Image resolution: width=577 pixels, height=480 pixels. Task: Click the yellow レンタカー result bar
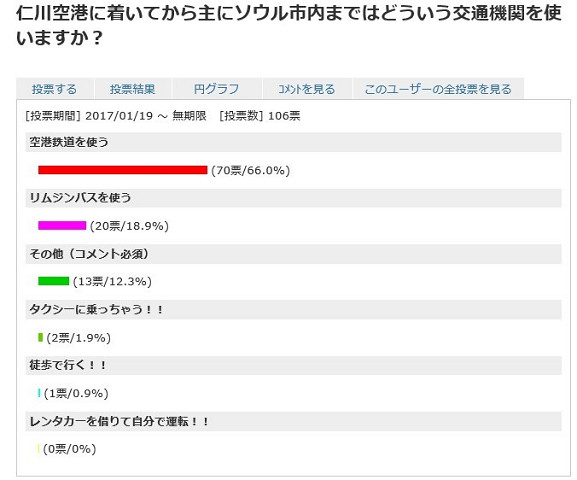pyautogui.click(x=38, y=449)
